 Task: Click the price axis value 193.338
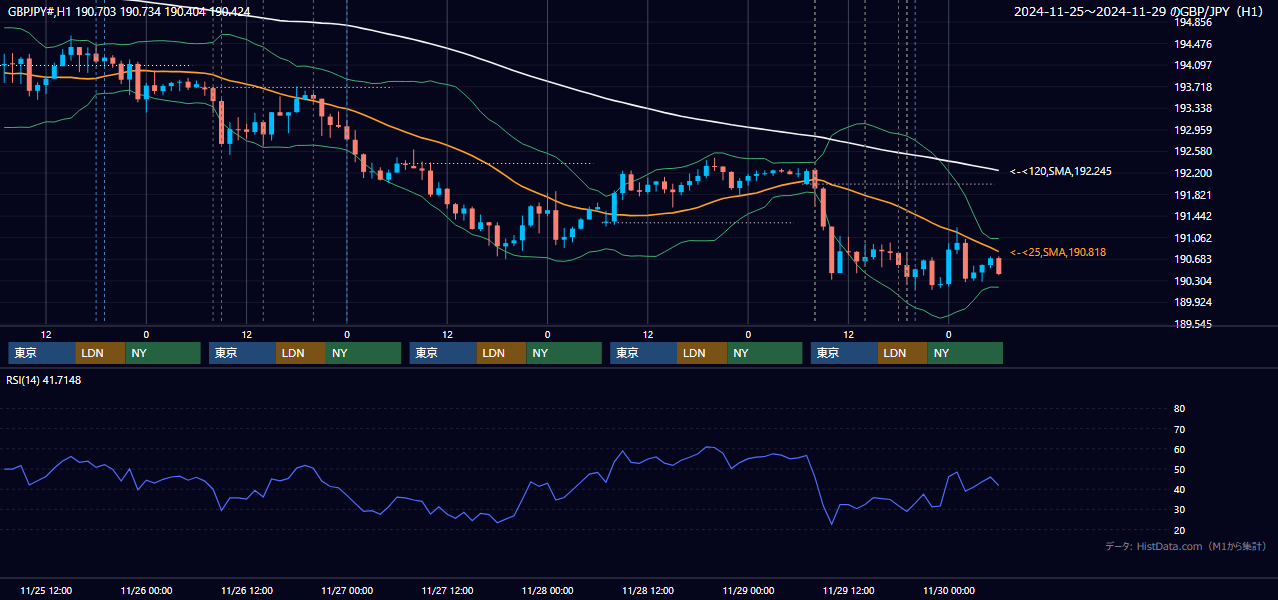(x=1193, y=109)
